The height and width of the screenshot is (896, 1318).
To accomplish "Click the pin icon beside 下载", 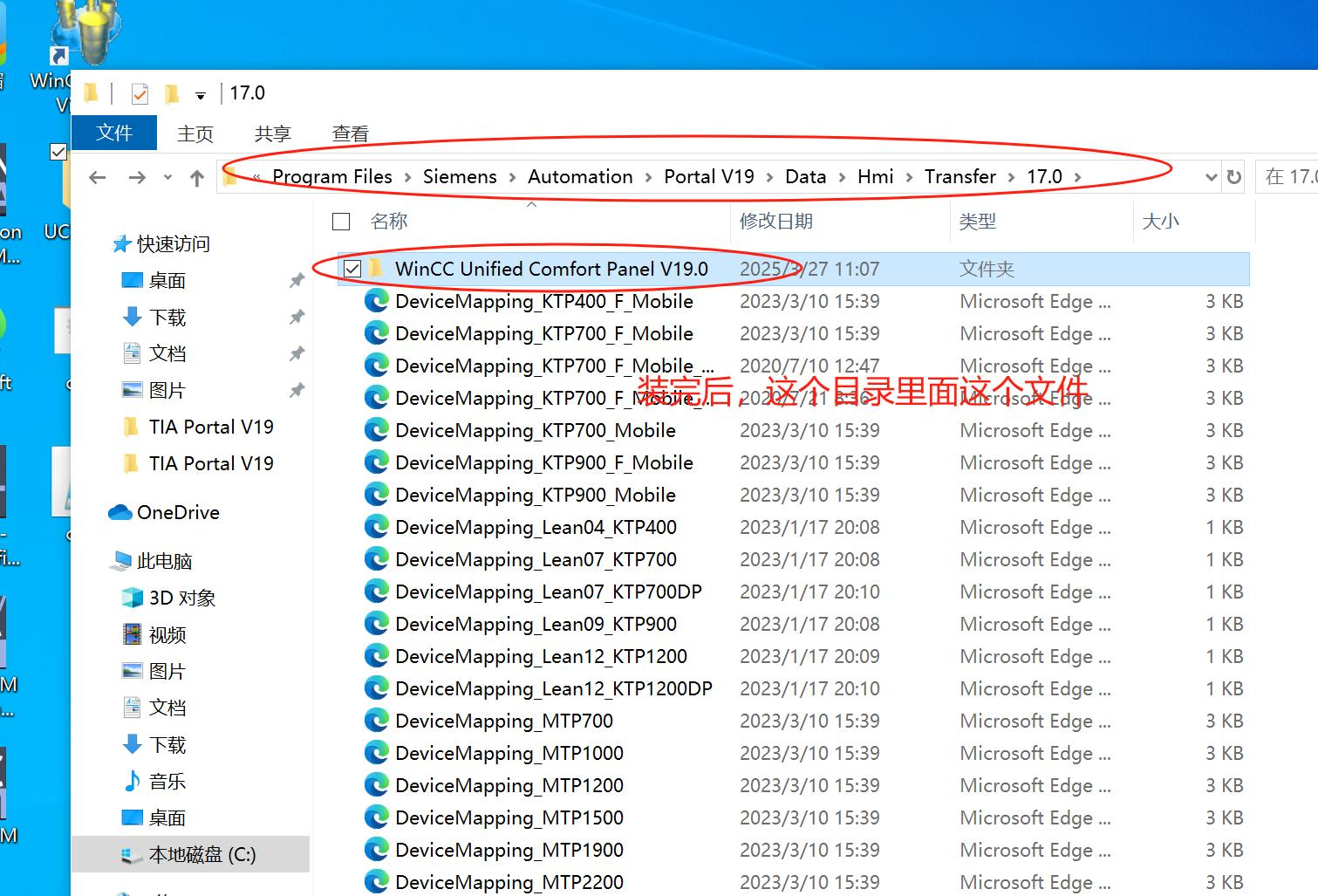I will pyautogui.click(x=297, y=318).
